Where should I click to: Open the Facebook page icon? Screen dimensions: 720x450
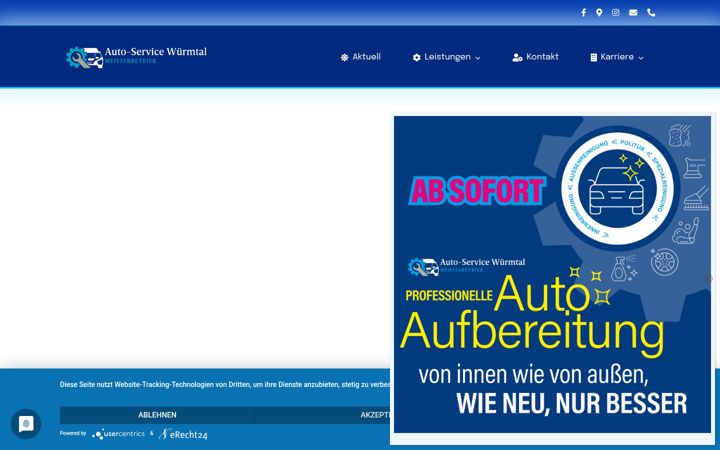pyautogui.click(x=583, y=12)
